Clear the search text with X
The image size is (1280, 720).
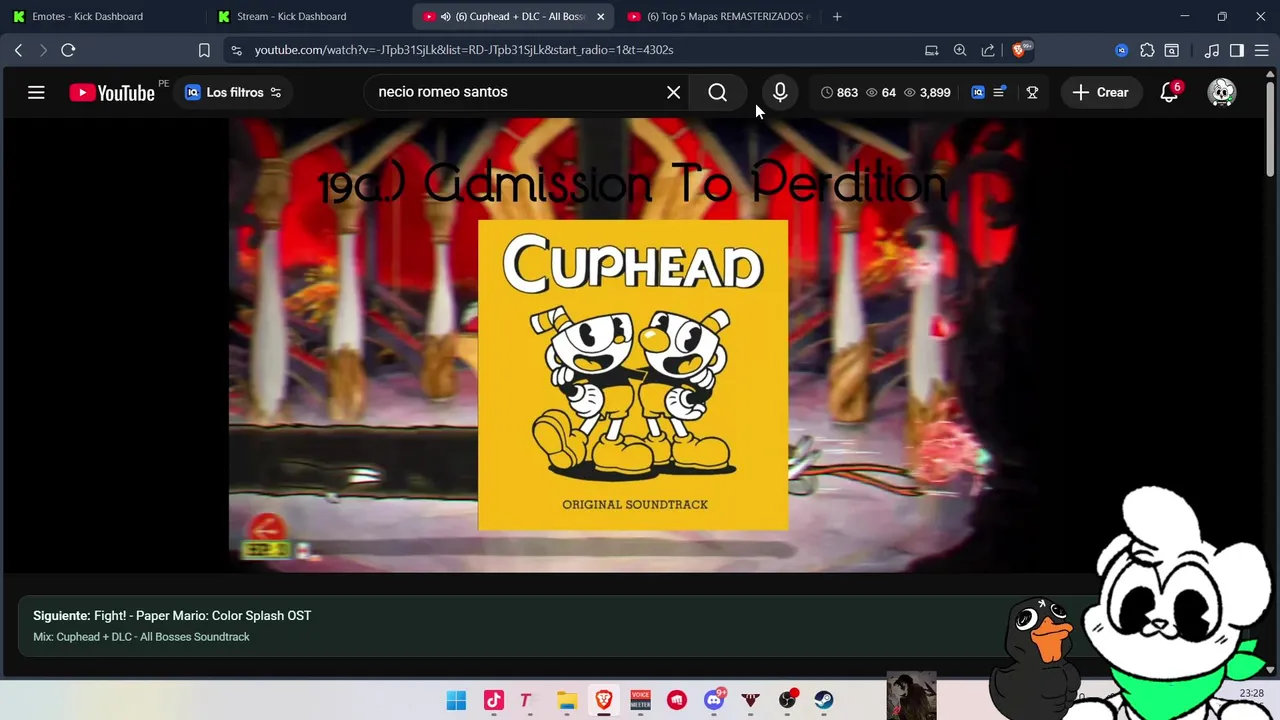(674, 92)
